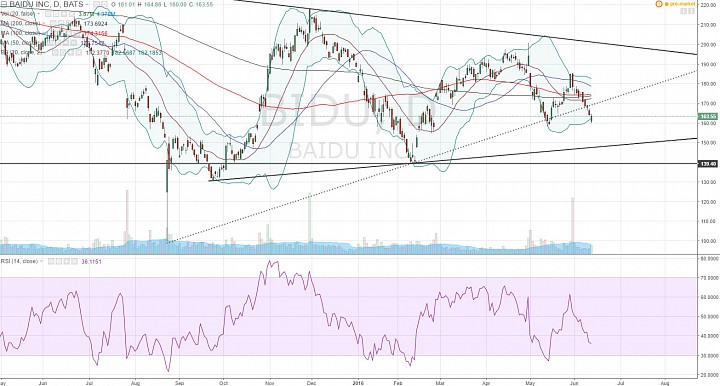Open format settings for MA (50, close)
Image resolution: width=720 pixels, height=386 pixels.
point(57,43)
